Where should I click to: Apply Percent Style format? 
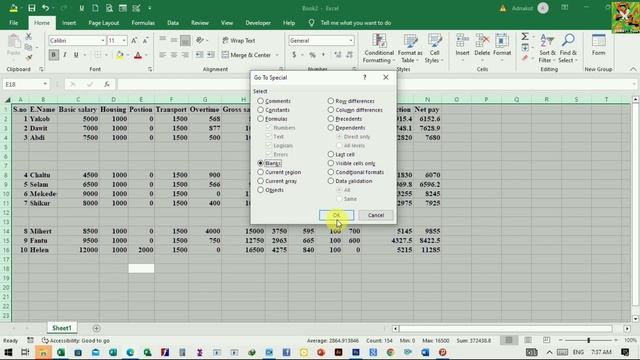click(312, 55)
